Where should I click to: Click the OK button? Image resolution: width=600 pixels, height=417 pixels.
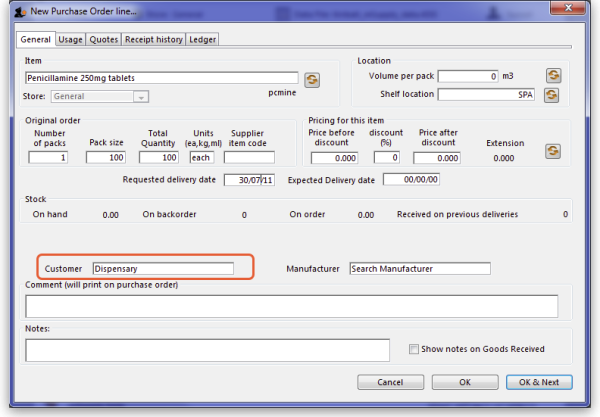[x=464, y=382]
